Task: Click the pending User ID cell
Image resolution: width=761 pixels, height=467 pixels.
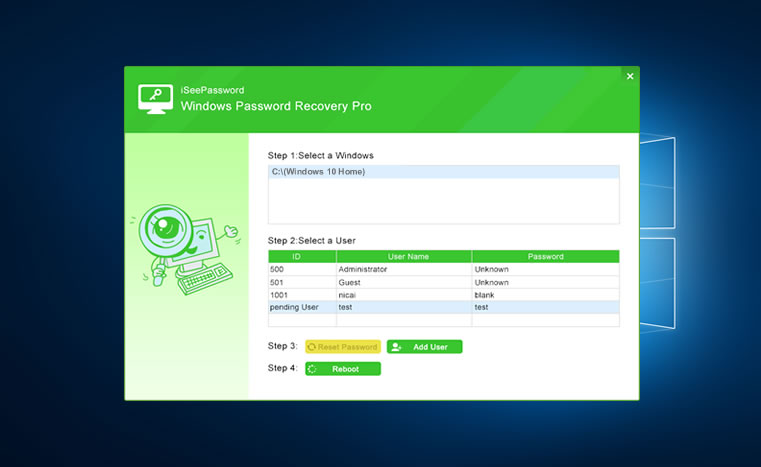Action: click(302, 307)
